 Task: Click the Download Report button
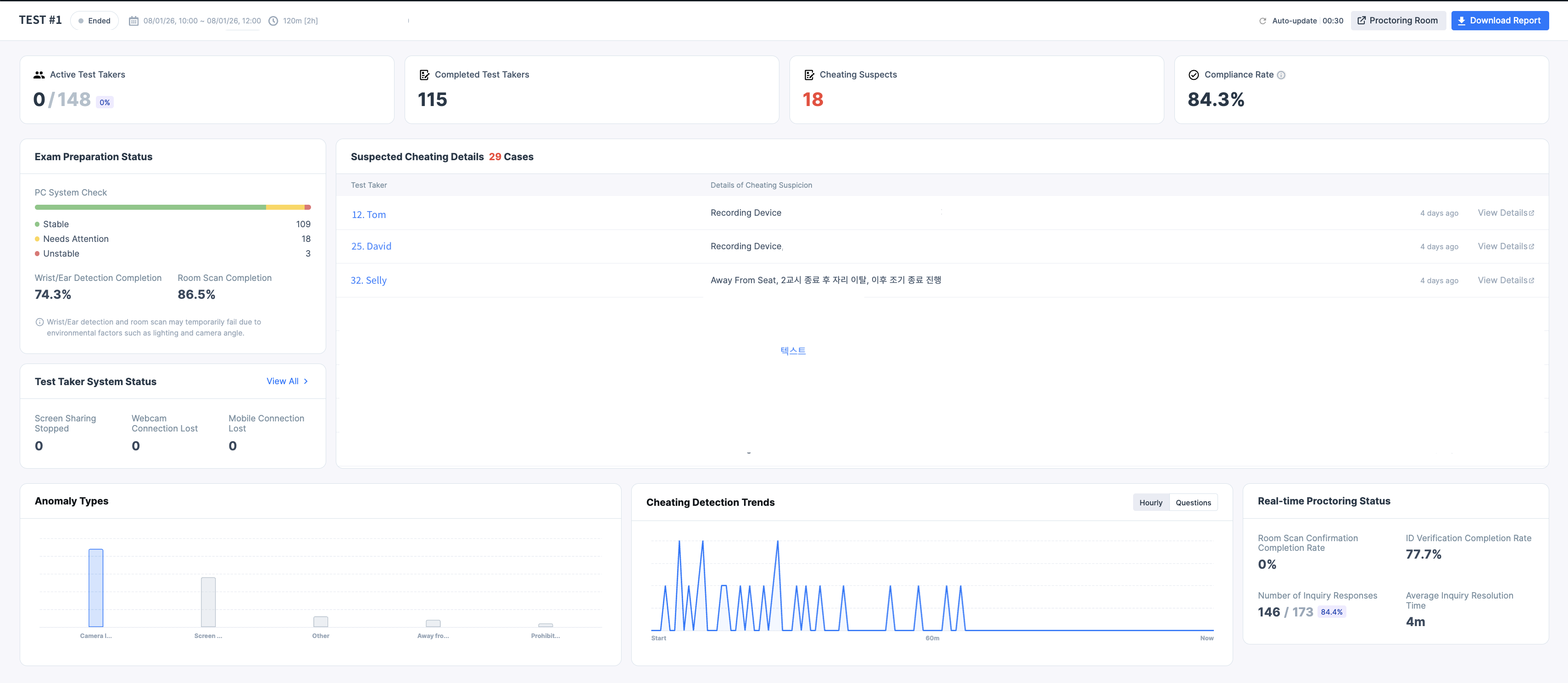coord(1500,21)
